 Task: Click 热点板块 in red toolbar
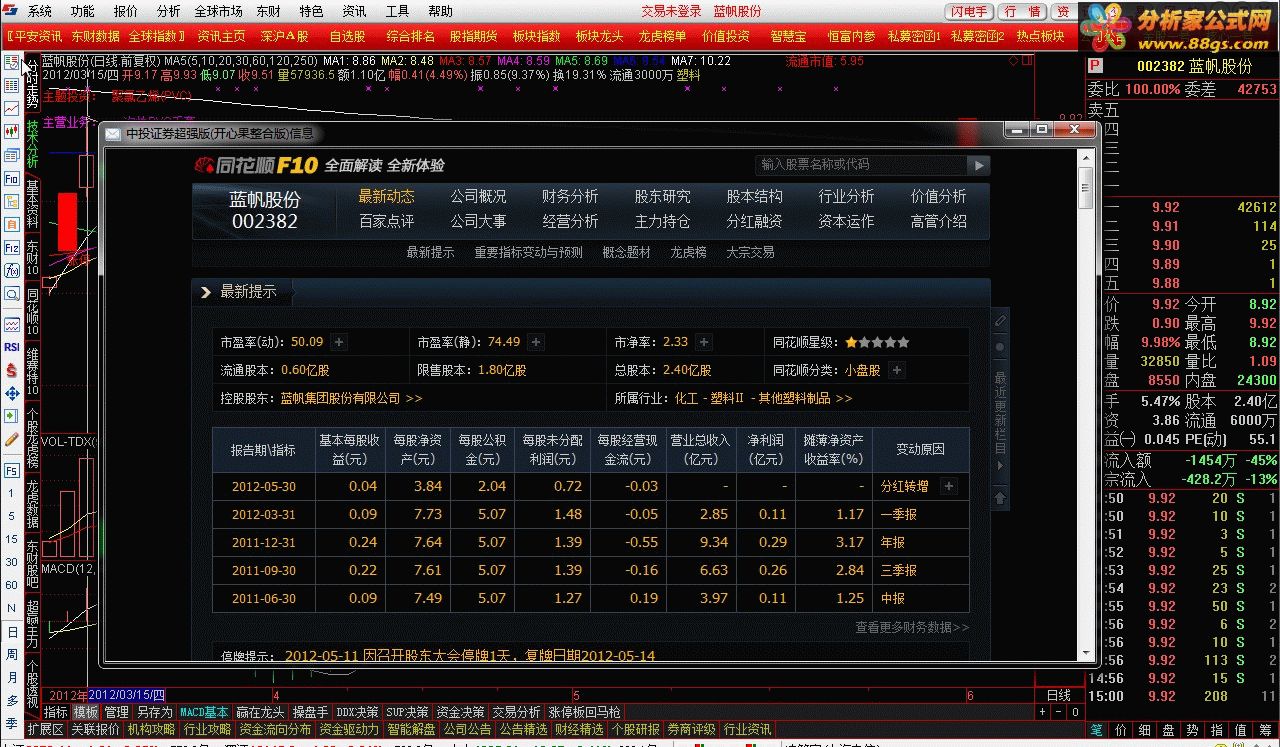coord(1040,36)
